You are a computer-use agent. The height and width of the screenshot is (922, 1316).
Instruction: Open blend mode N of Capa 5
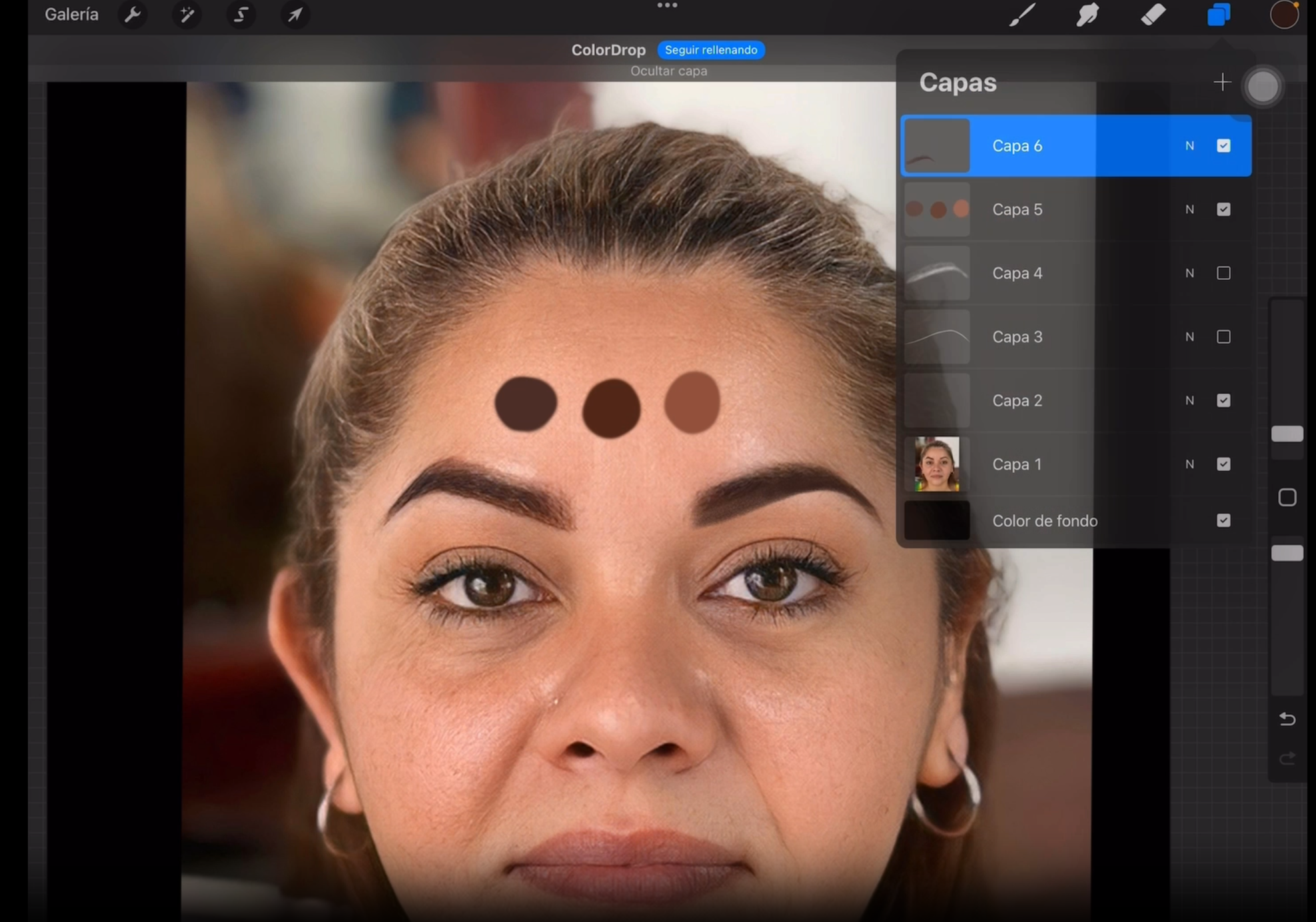click(x=1189, y=209)
